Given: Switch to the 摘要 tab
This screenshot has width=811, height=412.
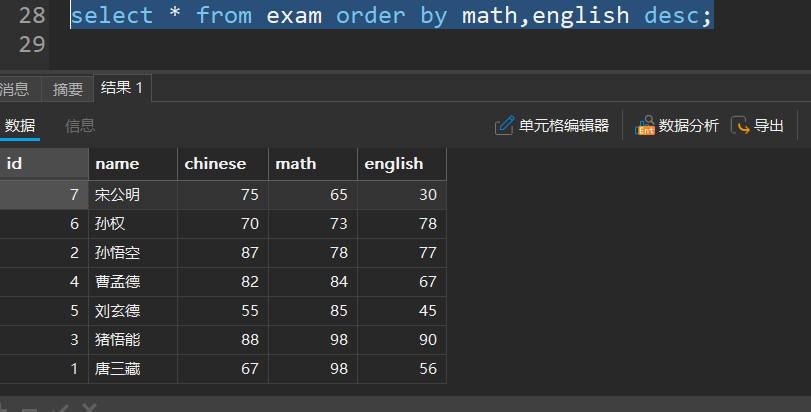Looking at the screenshot, I should [68, 89].
